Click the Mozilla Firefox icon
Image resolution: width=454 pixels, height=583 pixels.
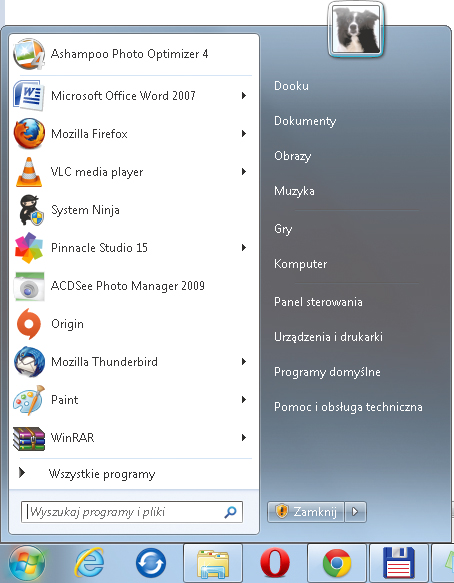pyautogui.click(x=29, y=133)
